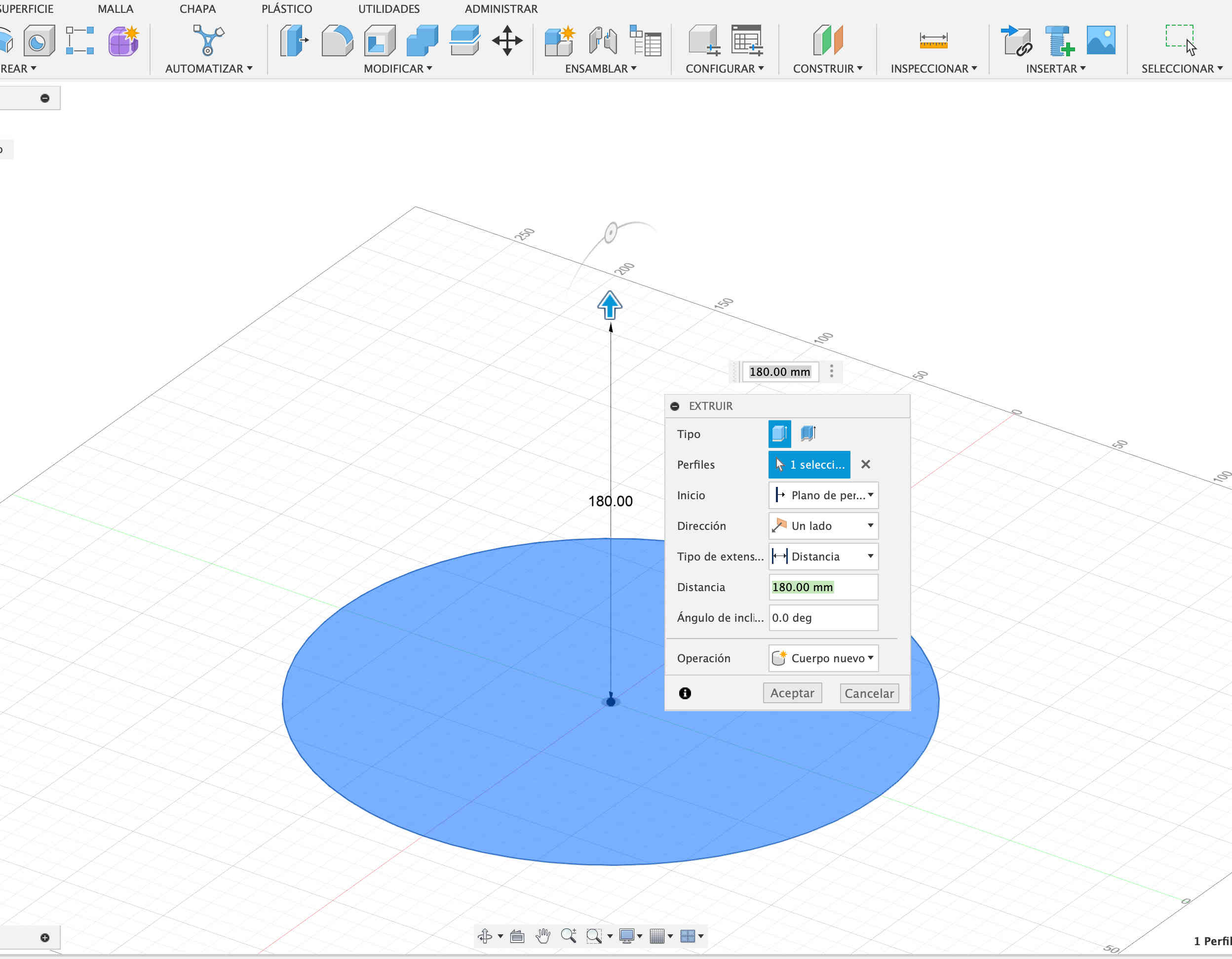Click the Create Form purple icon
This screenshot has height=959, width=1232.
point(123,40)
